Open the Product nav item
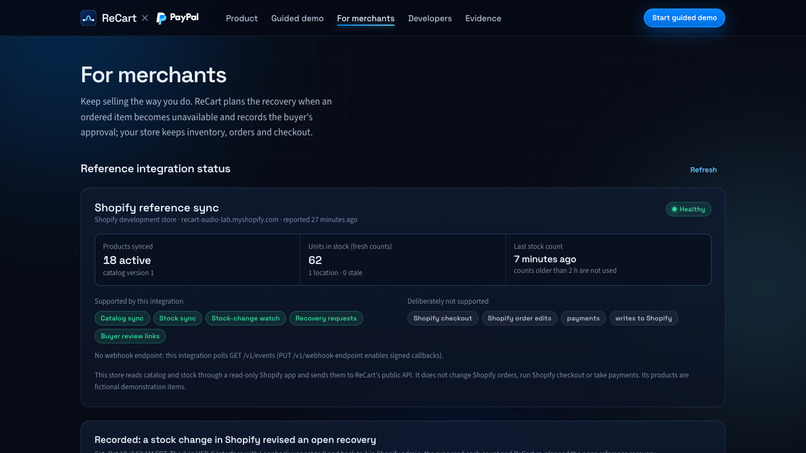Image resolution: width=806 pixels, height=453 pixels. click(x=242, y=19)
